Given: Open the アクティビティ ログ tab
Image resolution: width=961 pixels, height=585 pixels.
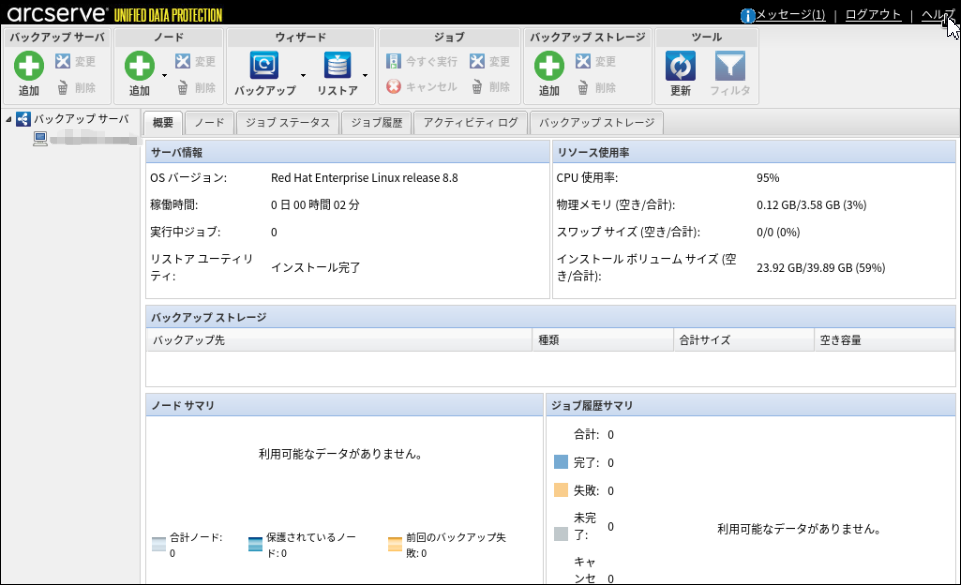Looking at the screenshot, I should coord(470,123).
